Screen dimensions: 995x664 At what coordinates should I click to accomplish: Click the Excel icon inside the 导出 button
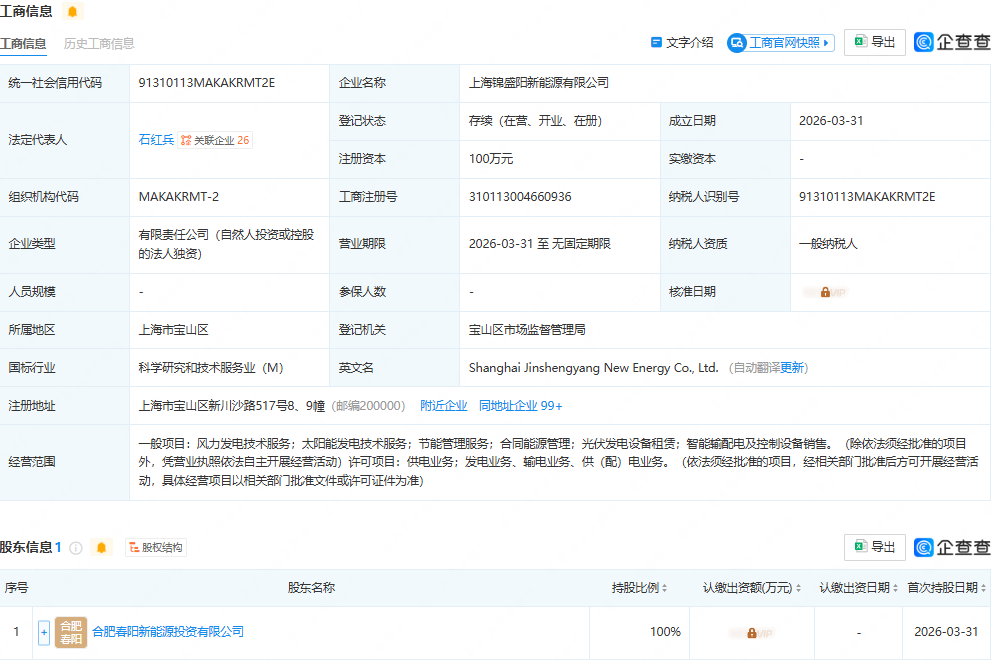point(861,42)
